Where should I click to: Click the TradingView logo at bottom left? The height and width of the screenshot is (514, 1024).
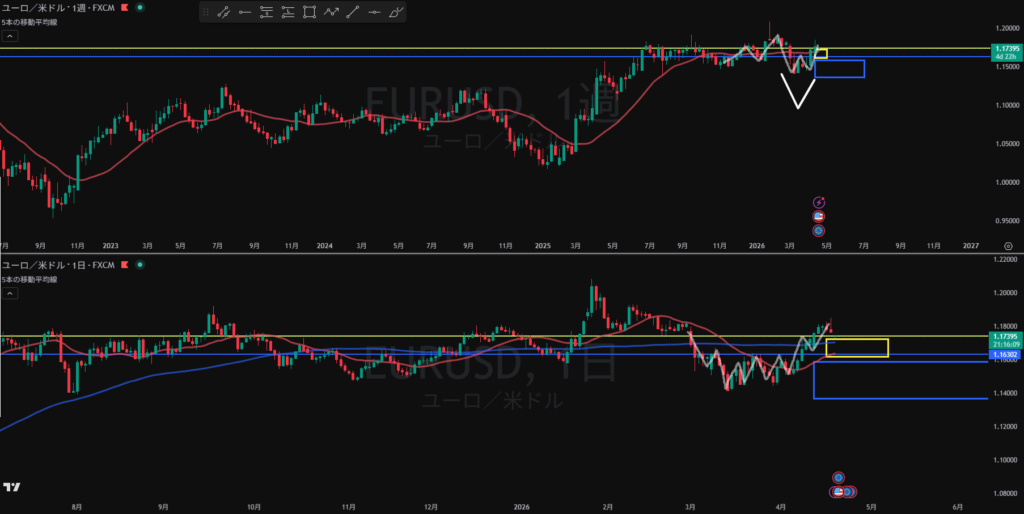(x=11, y=487)
